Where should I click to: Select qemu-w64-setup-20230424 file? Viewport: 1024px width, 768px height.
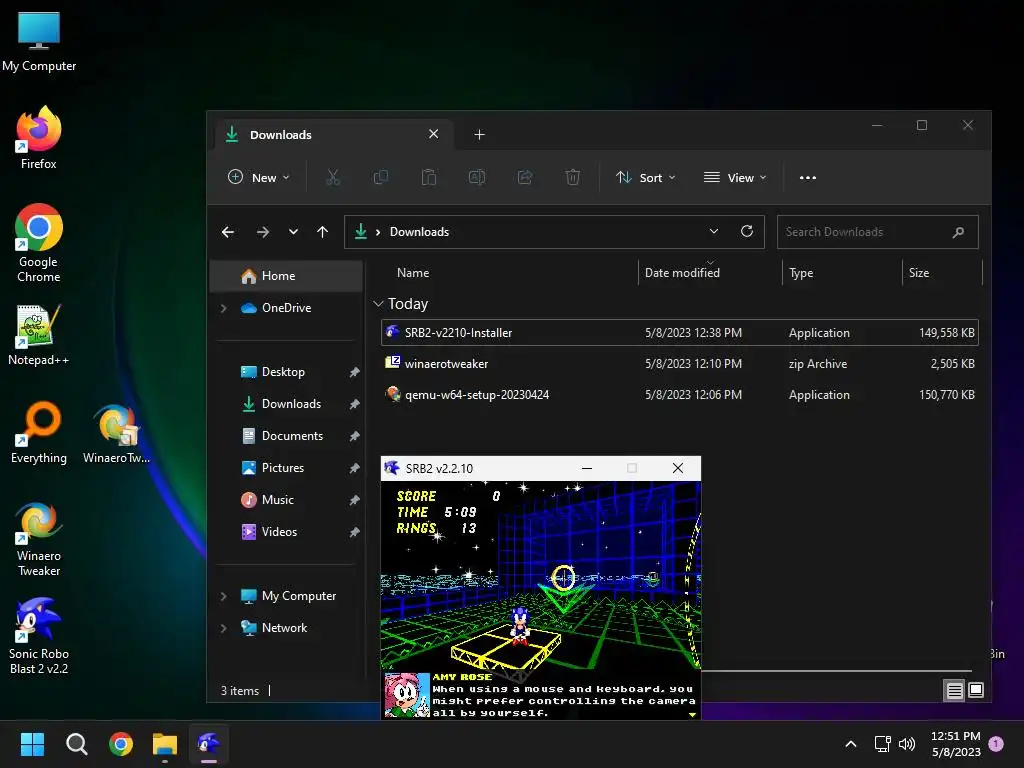tap(680, 394)
